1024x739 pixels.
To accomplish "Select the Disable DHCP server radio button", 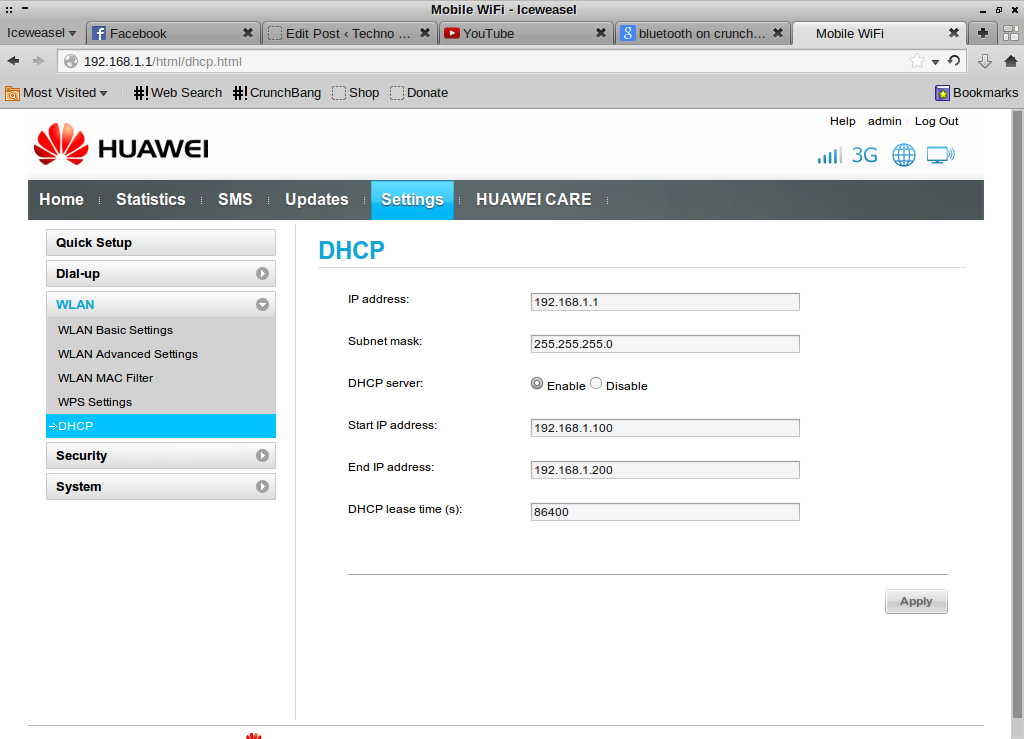I will tap(596, 384).
